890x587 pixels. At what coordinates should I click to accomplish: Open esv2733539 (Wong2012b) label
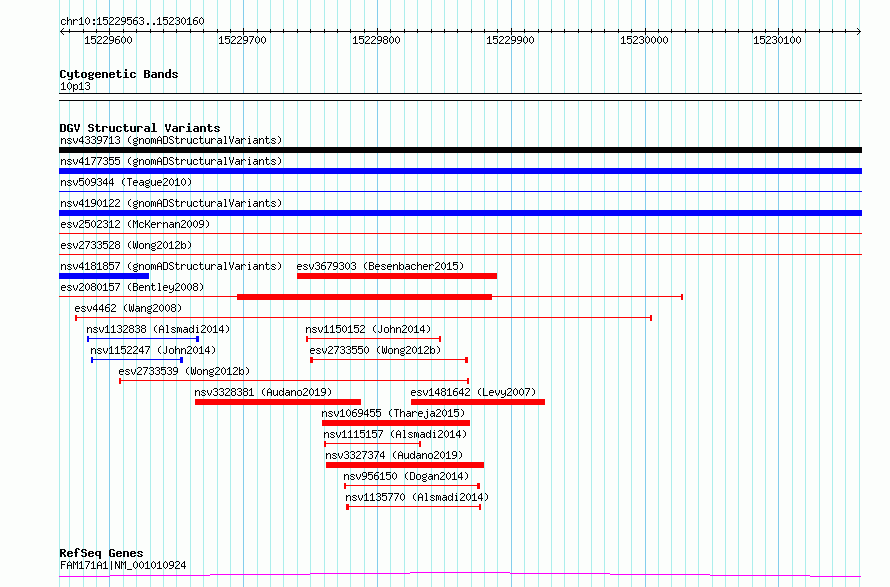[184, 371]
